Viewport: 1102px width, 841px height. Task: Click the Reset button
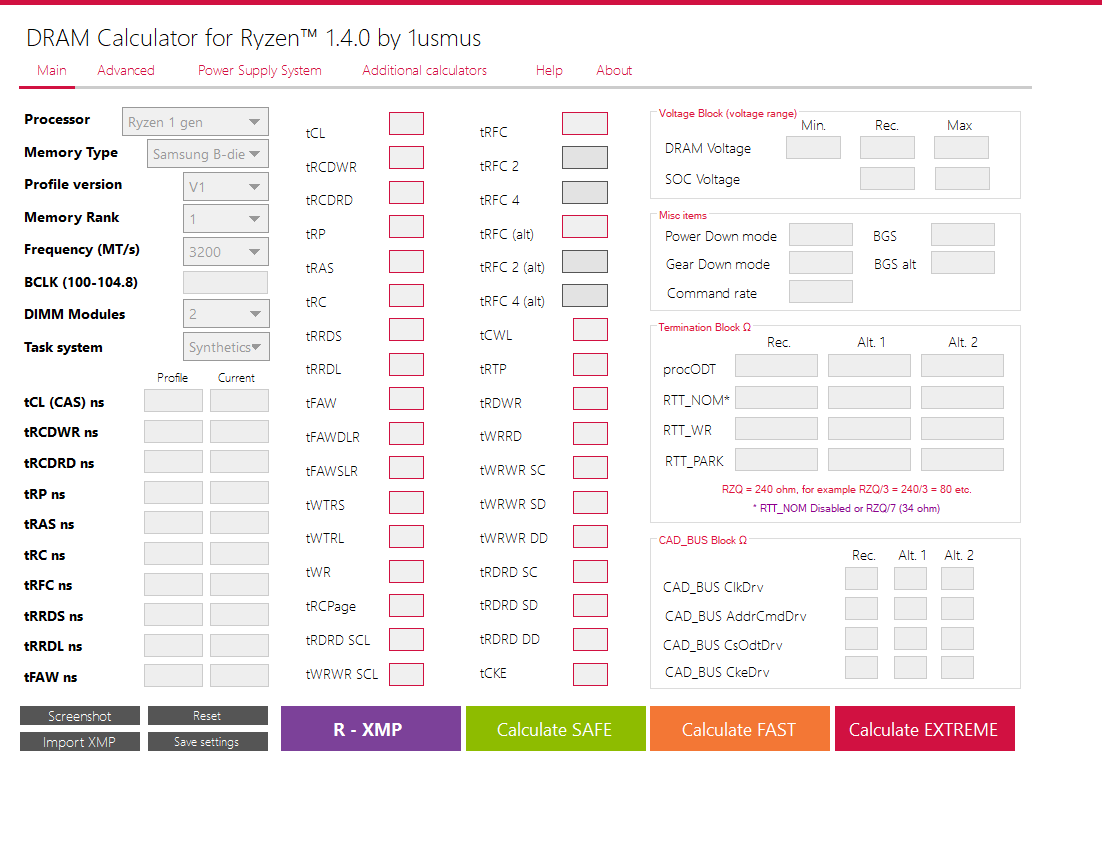[207, 715]
